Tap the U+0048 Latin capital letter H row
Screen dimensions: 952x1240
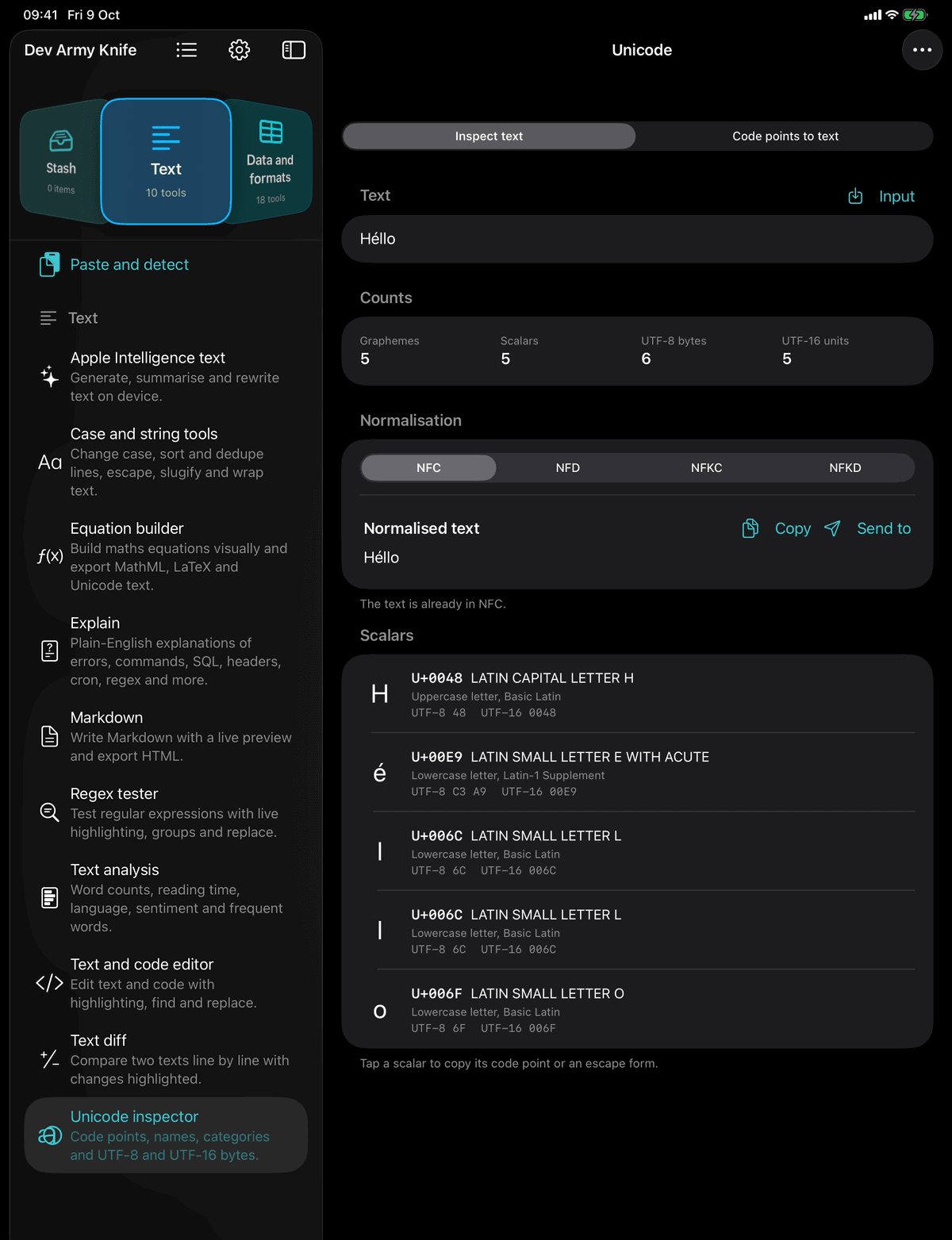pyautogui.click(x=637, y=694)
